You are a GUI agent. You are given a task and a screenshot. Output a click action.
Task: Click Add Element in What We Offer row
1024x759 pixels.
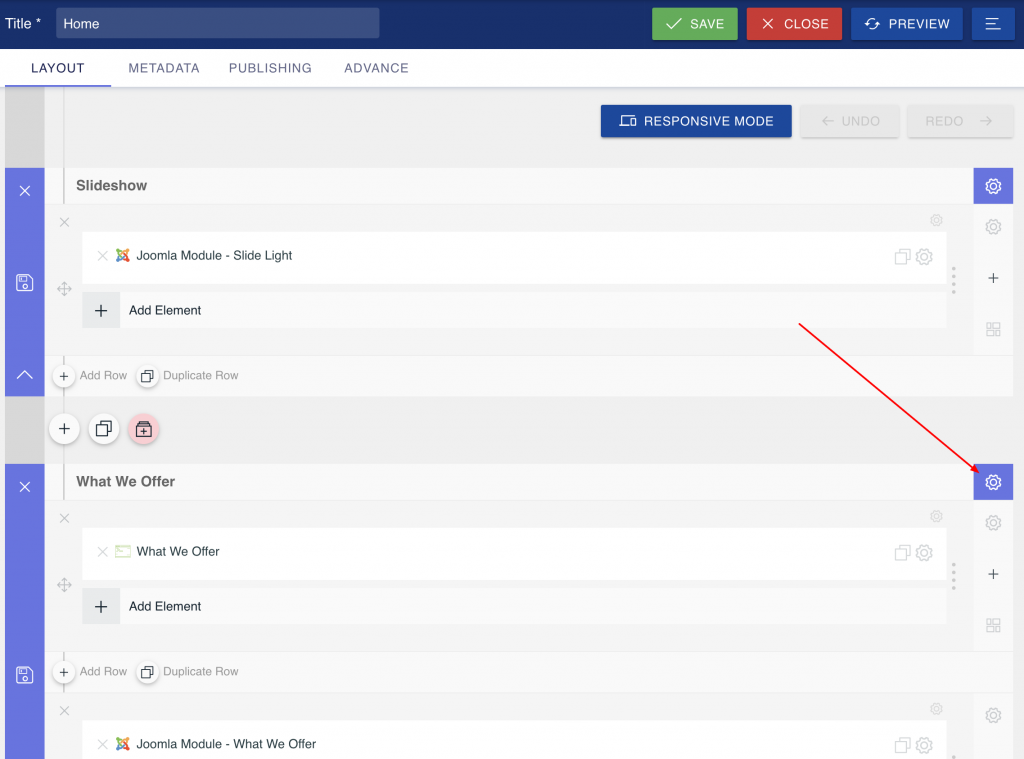click(165, 606)
